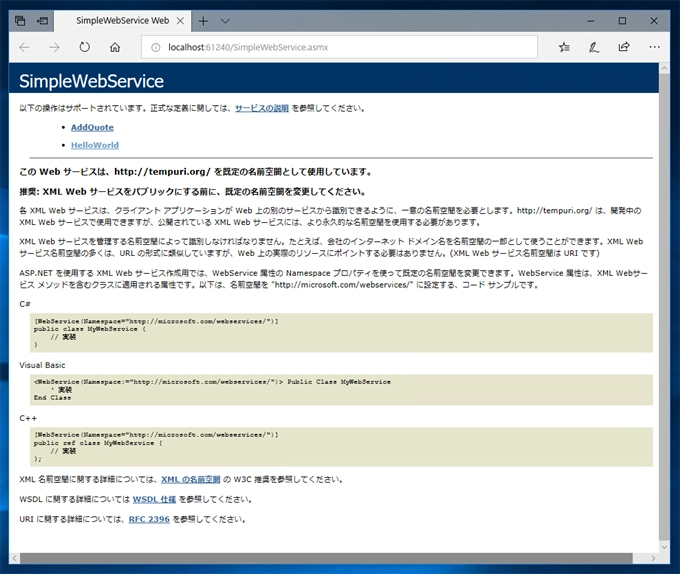680x574 pixels.
Task: Click the horizontal scrollbar right arrow
Action: pos(653,558)
